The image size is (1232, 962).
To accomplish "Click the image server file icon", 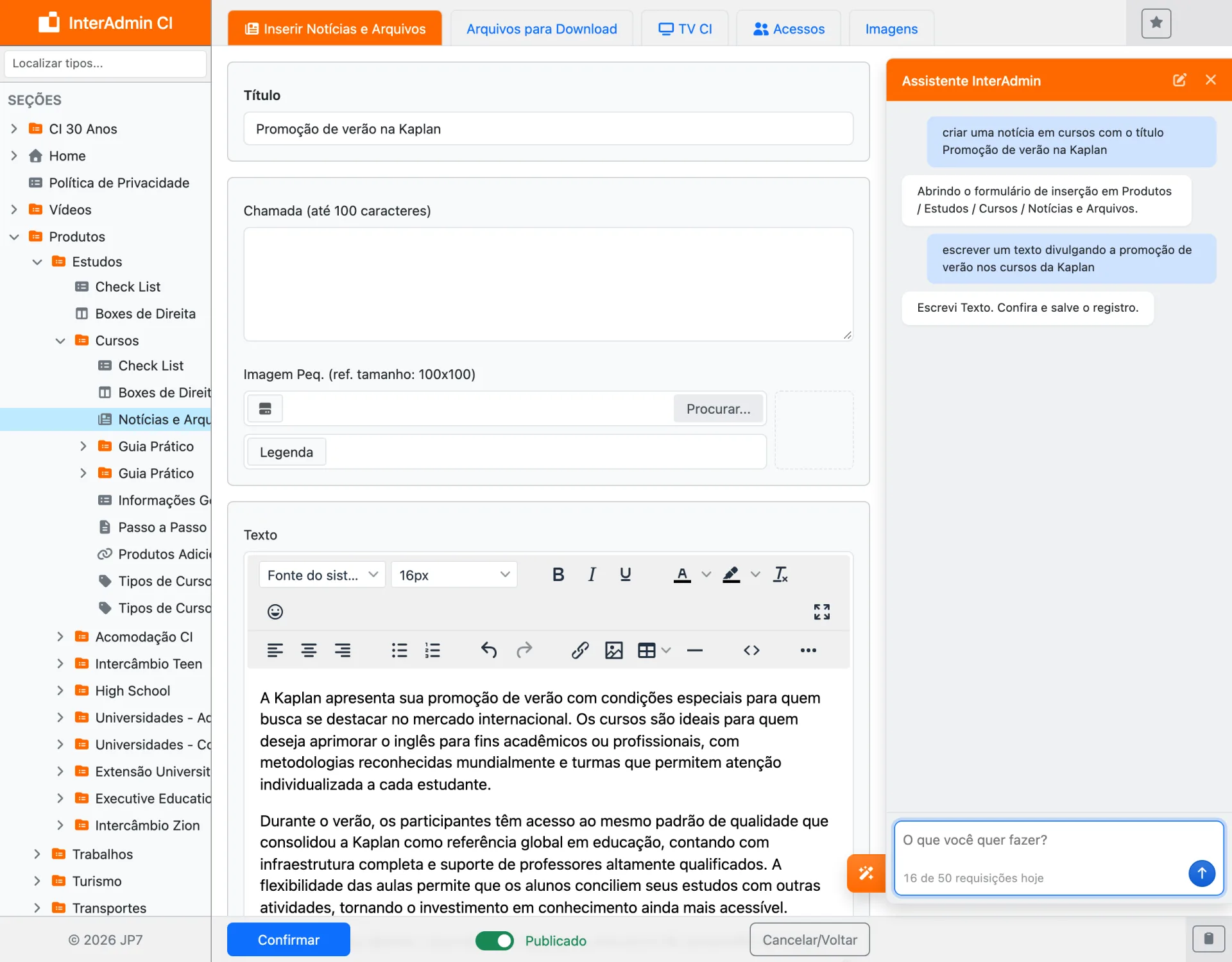I will click(x=265, y=409).
